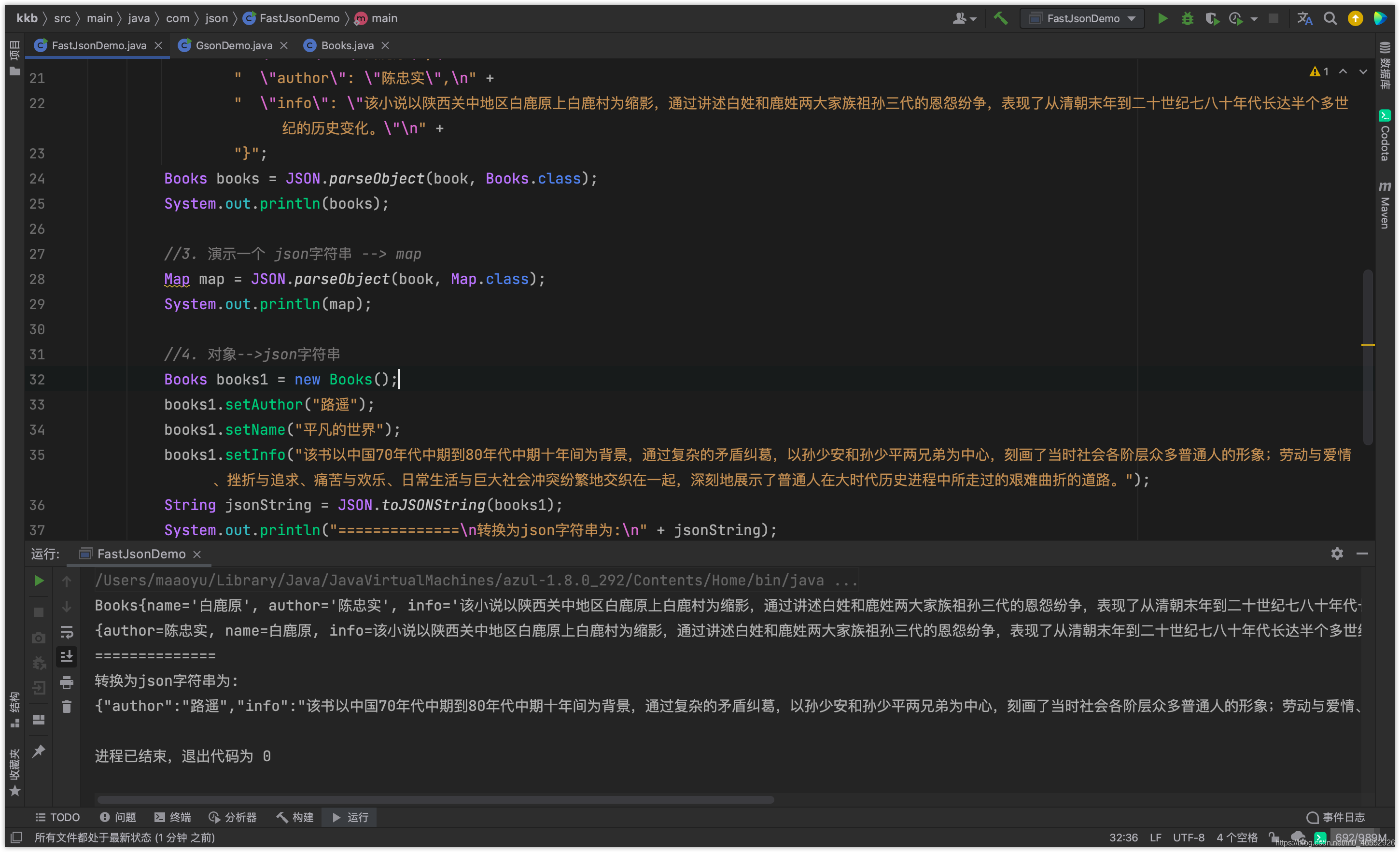This screenshot has width=1400, height=852.
Task: Open the 问题 (Problems) tool window
Action: click(x=118, y=817)
